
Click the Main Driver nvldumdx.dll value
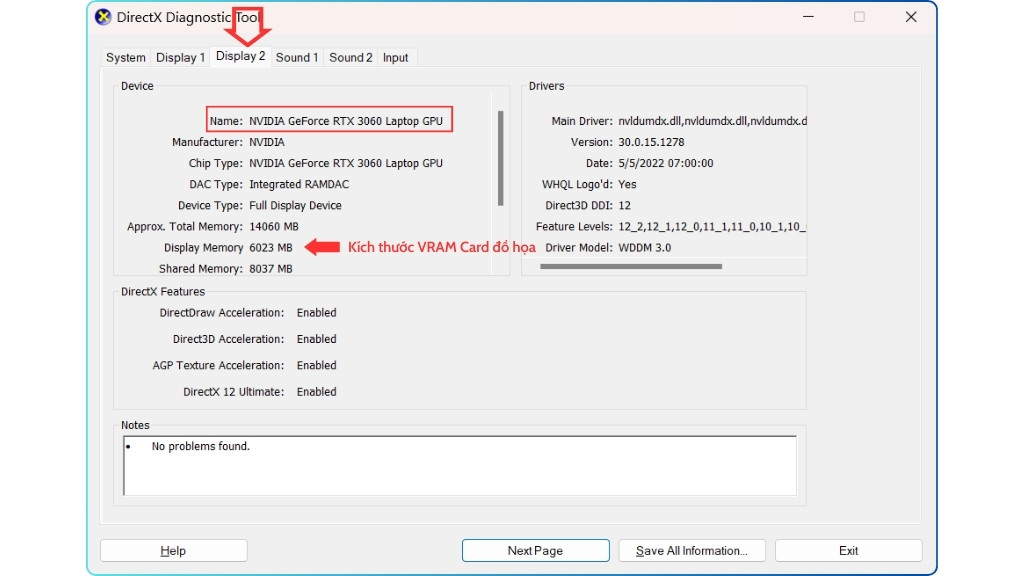pyautogui.click(x=715, y=120)
